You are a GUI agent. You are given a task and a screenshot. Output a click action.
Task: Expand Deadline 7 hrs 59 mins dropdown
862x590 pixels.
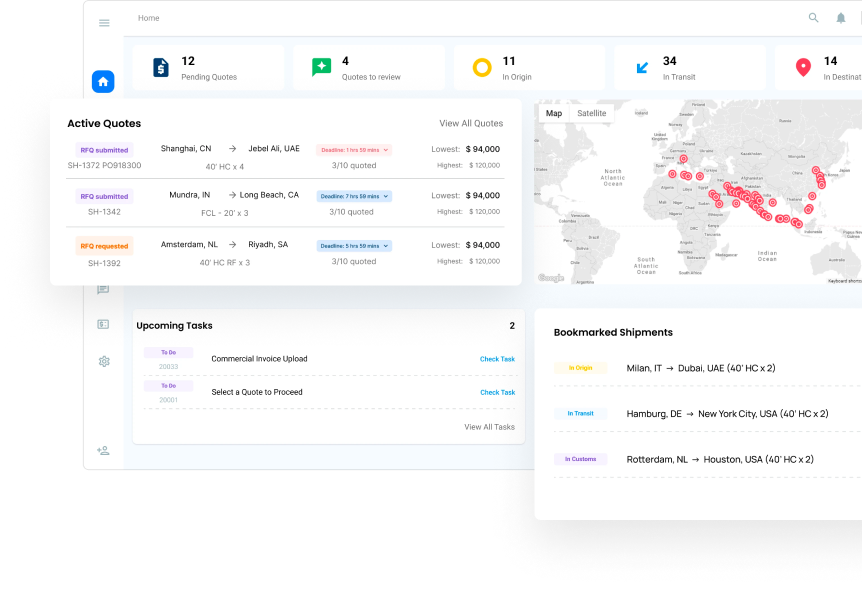click(354, 196)
